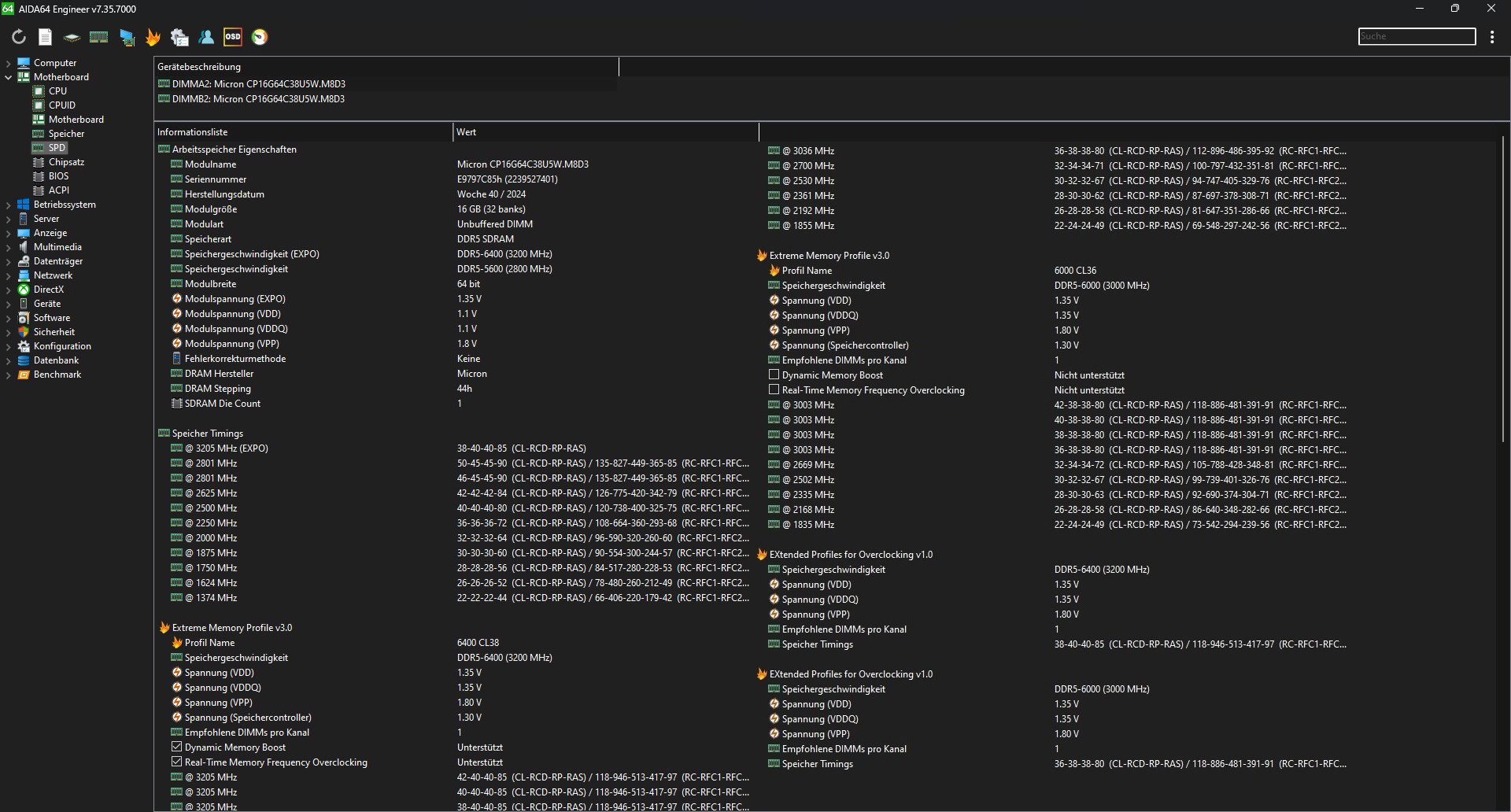Open BIOS in the sidebar tree
The height and width of the screenshot is (812, 1511).
click(x=58, y=176)
